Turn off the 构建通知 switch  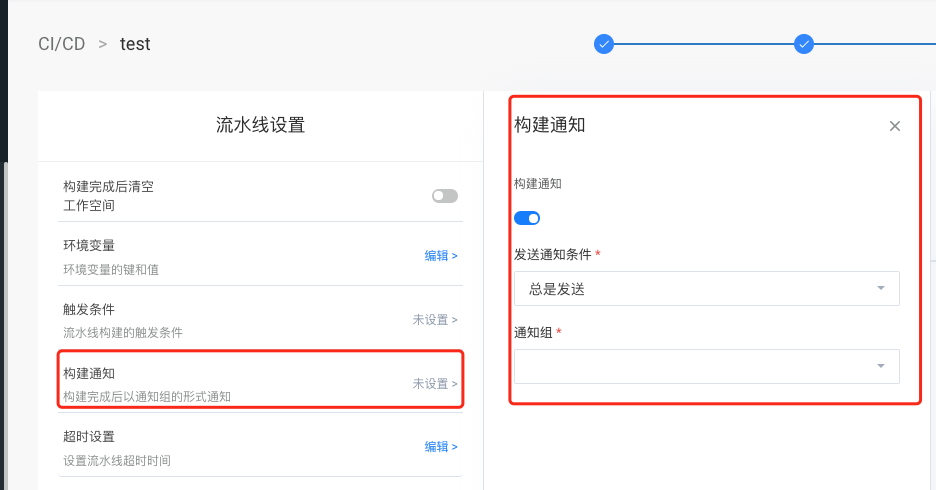pos(527,218)
